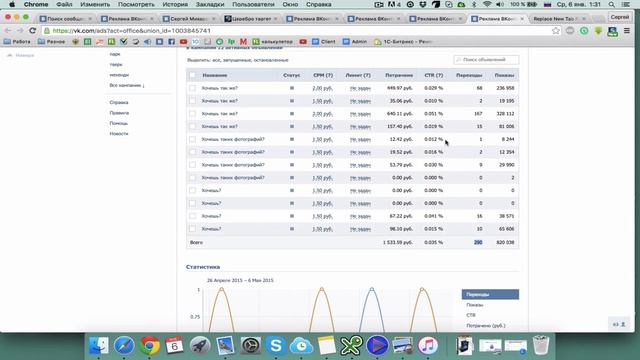Tick checkbox of ad with 35.06 руб. spent
Image resolution: width=640 pixels, height=360 pixels.
(192, 101)
